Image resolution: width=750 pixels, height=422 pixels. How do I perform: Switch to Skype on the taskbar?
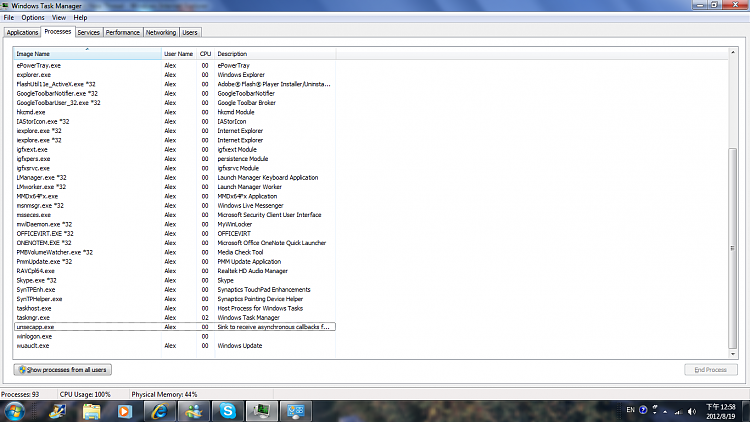click(228, 411)
